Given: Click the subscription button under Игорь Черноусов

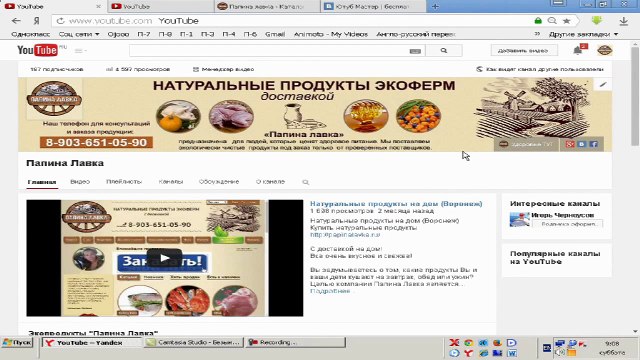Looking at the screenshot, I should 567,224.
